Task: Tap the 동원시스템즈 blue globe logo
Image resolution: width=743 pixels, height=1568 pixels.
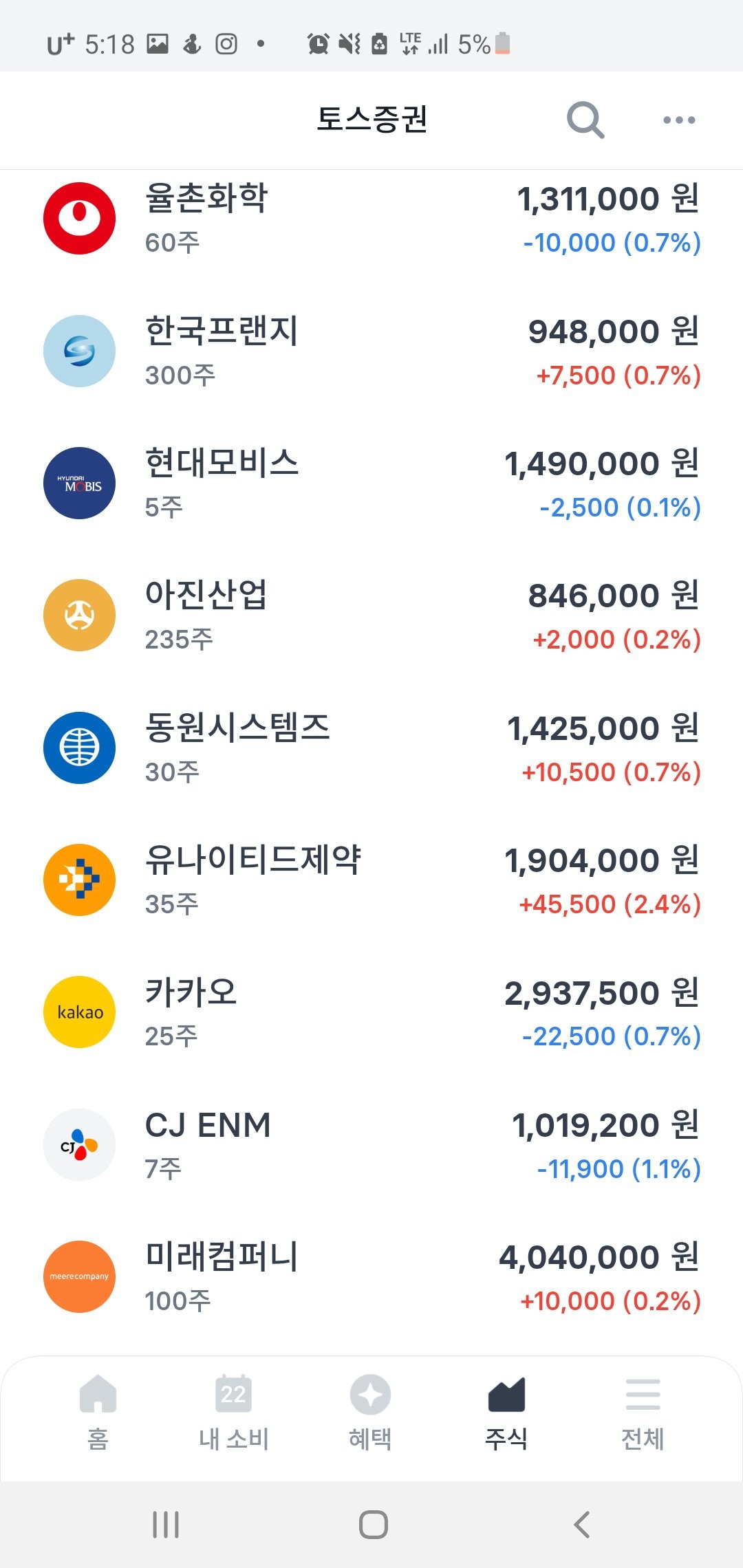Action: coord(79,748)
